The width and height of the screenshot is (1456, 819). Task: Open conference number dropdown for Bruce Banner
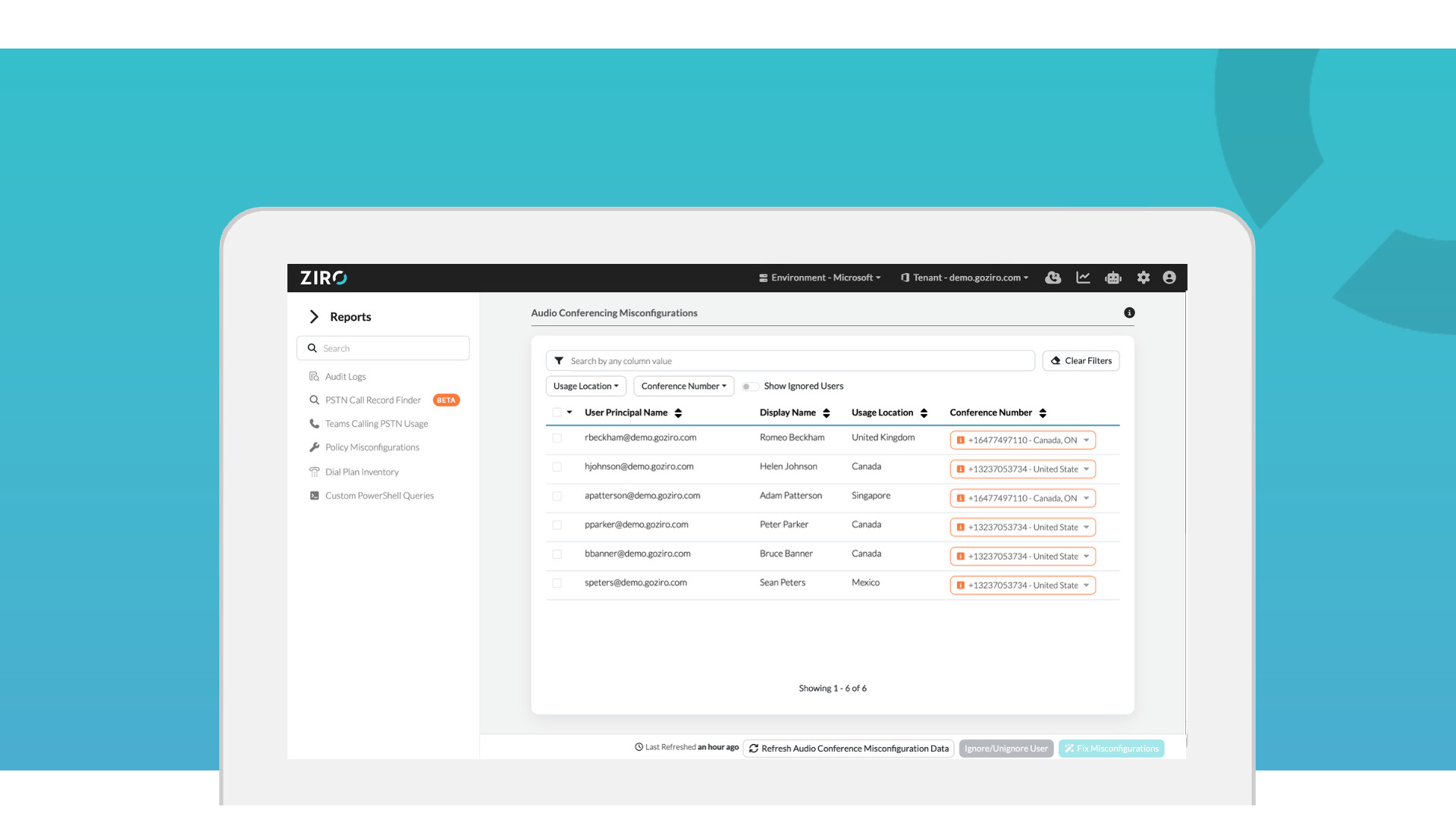coord(1022,557)
